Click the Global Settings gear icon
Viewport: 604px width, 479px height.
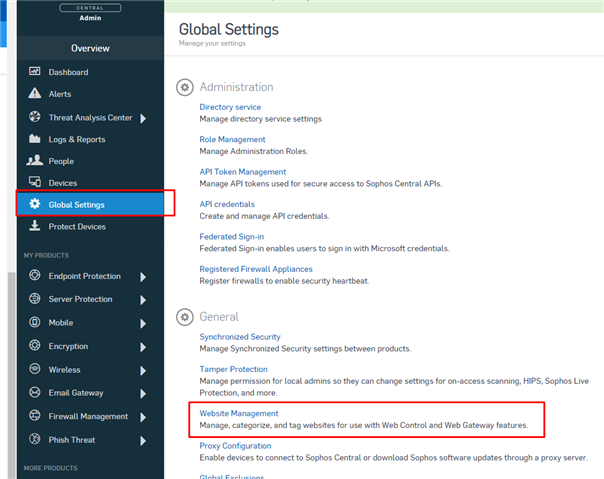[x=35, y=203]
